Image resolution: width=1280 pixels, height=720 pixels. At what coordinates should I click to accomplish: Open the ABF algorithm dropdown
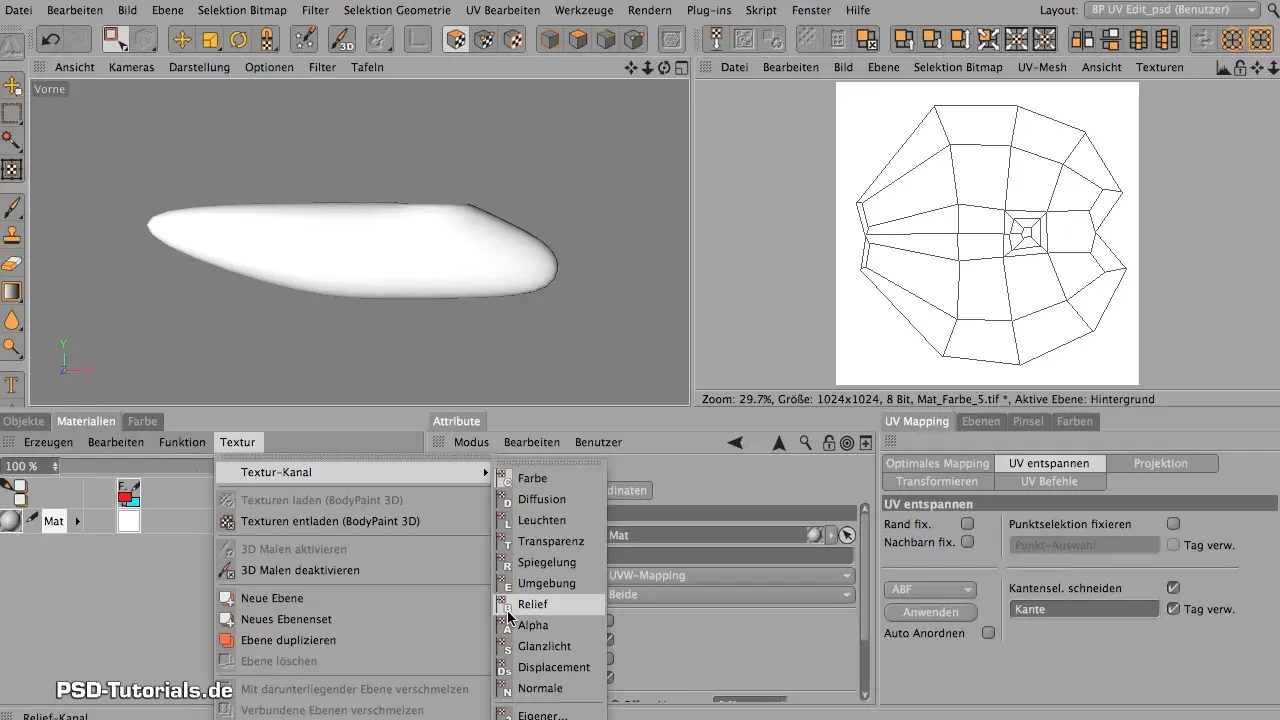(929, 590)
